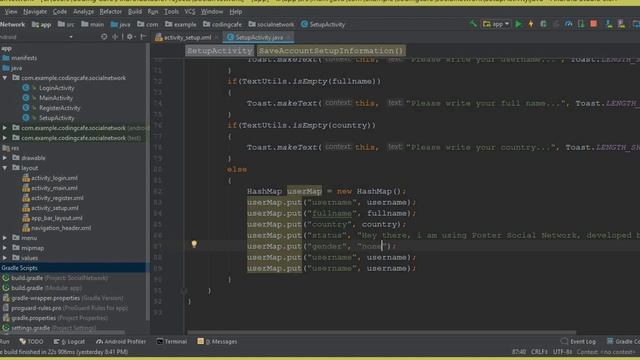The image size is (640, 360).
Task: Click the Attach debugger to process icon
Action: pos(581,24)
